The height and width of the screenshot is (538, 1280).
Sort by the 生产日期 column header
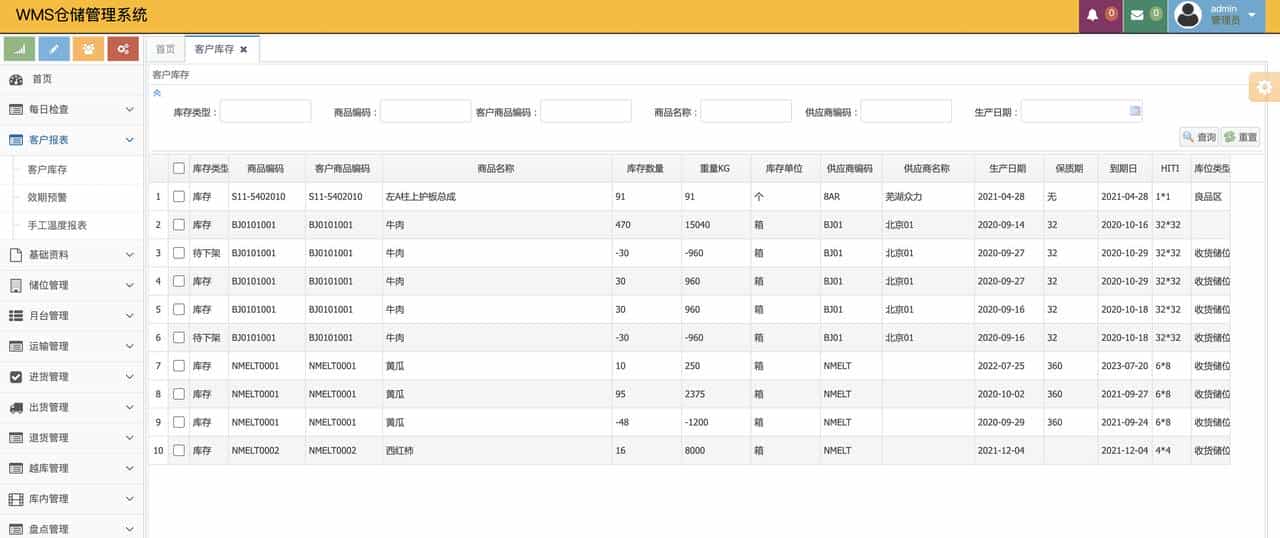point(1008,168)
